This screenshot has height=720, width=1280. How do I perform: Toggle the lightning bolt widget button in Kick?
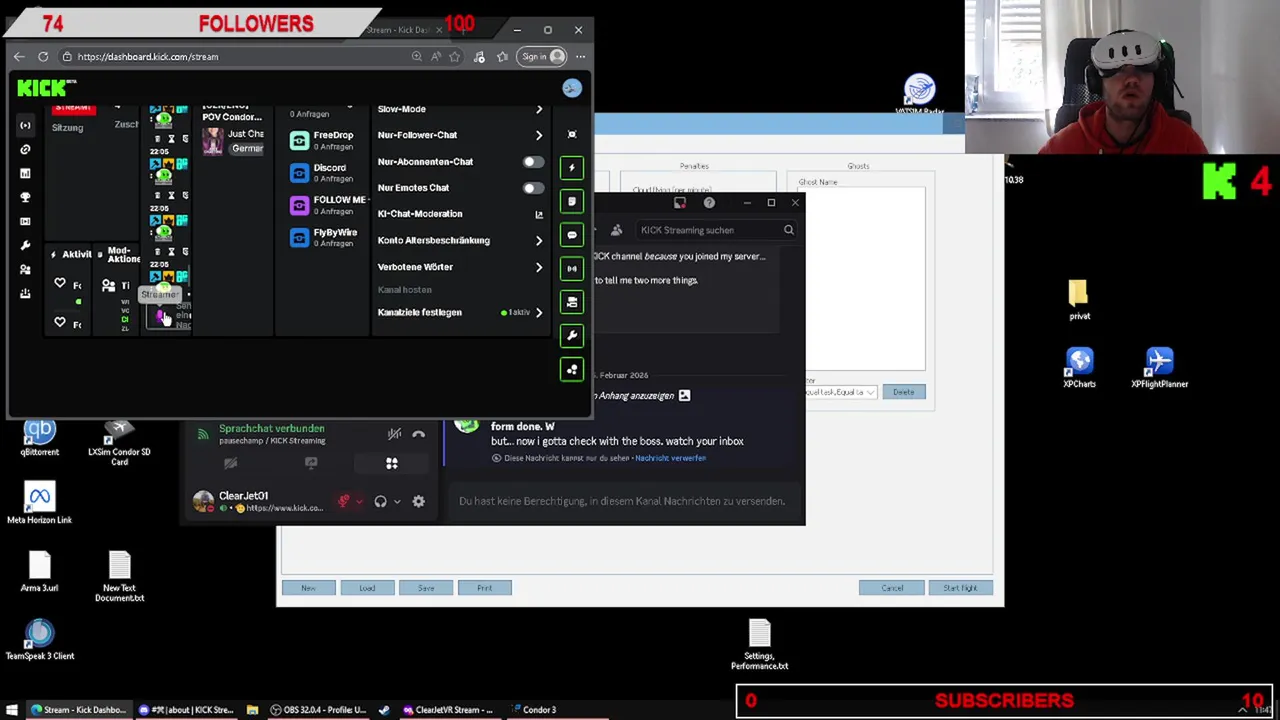(572, 168)
